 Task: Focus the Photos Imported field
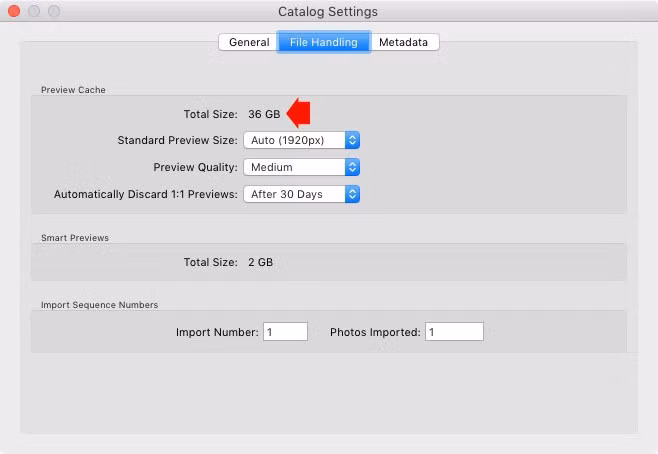[x=454, y=332]
